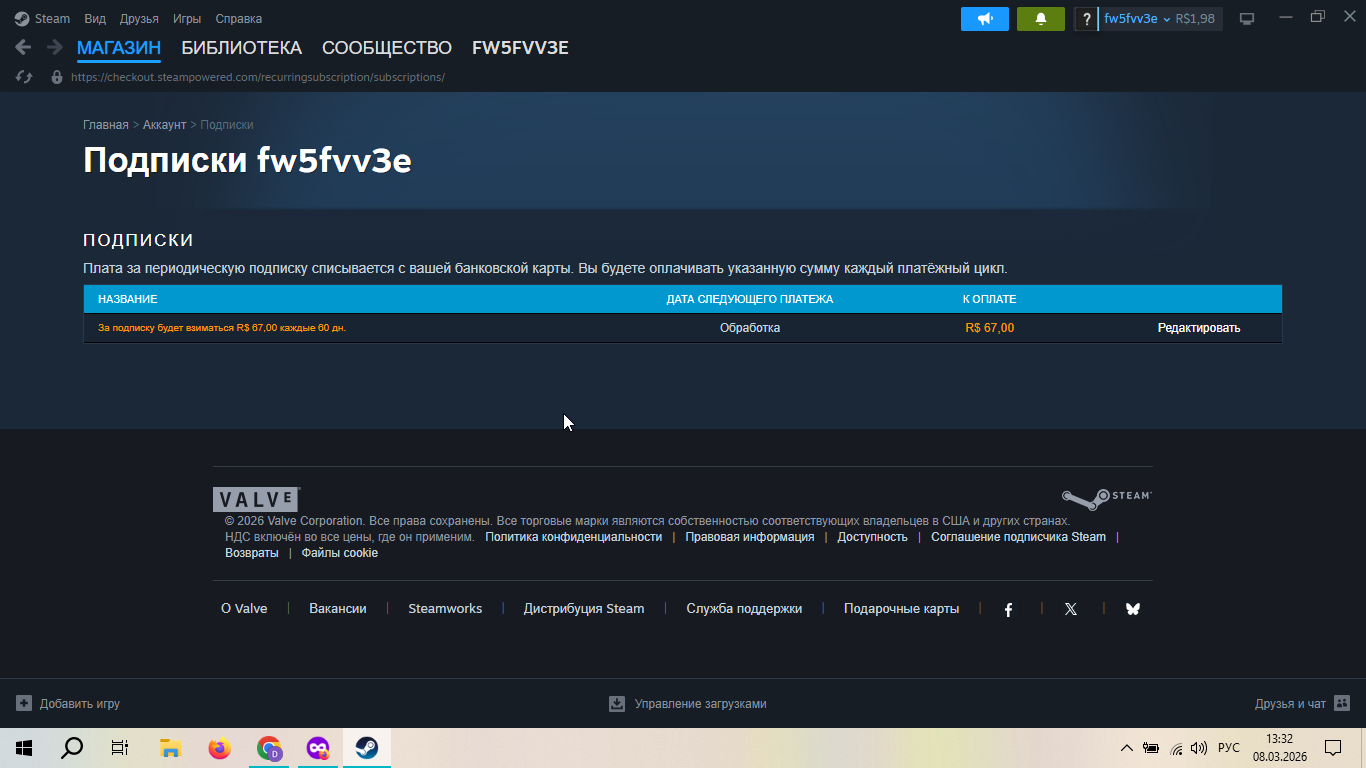Open Служба поддержки footer link

tap(744, 609)
